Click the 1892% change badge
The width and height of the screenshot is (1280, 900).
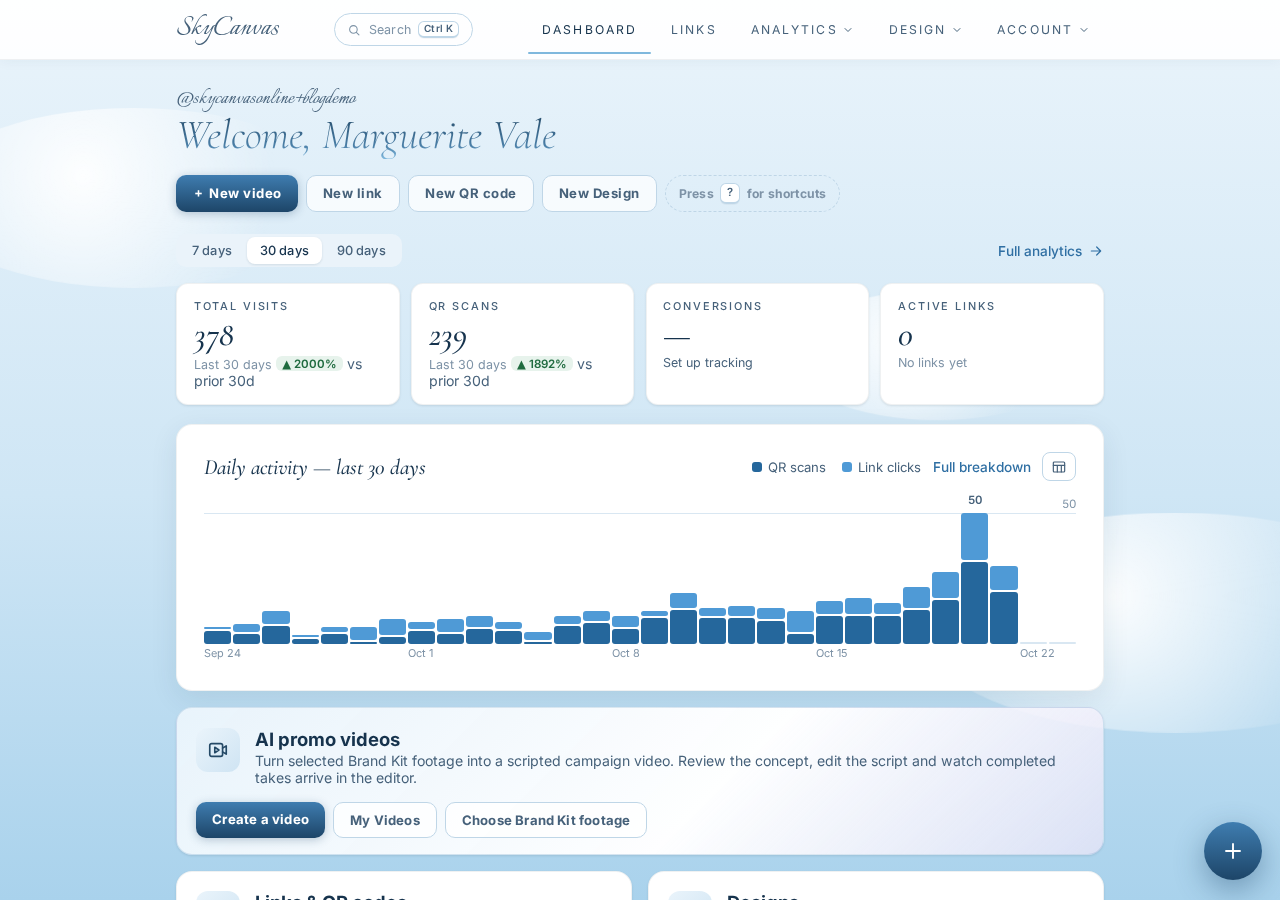(x=542, y=364)
